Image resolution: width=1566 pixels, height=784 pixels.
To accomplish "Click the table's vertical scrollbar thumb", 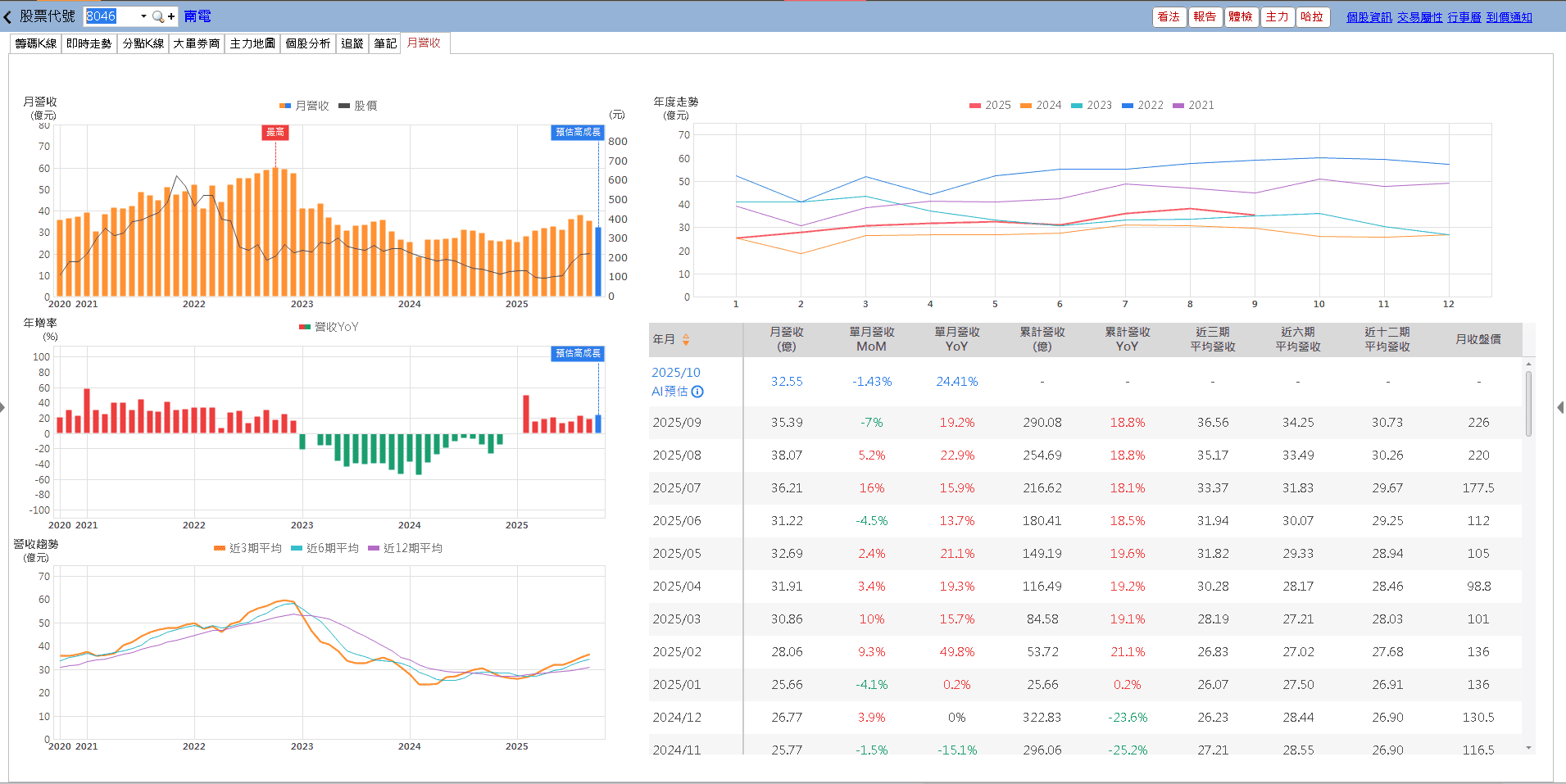I will pyautogui.click(x=1528, y=403).
